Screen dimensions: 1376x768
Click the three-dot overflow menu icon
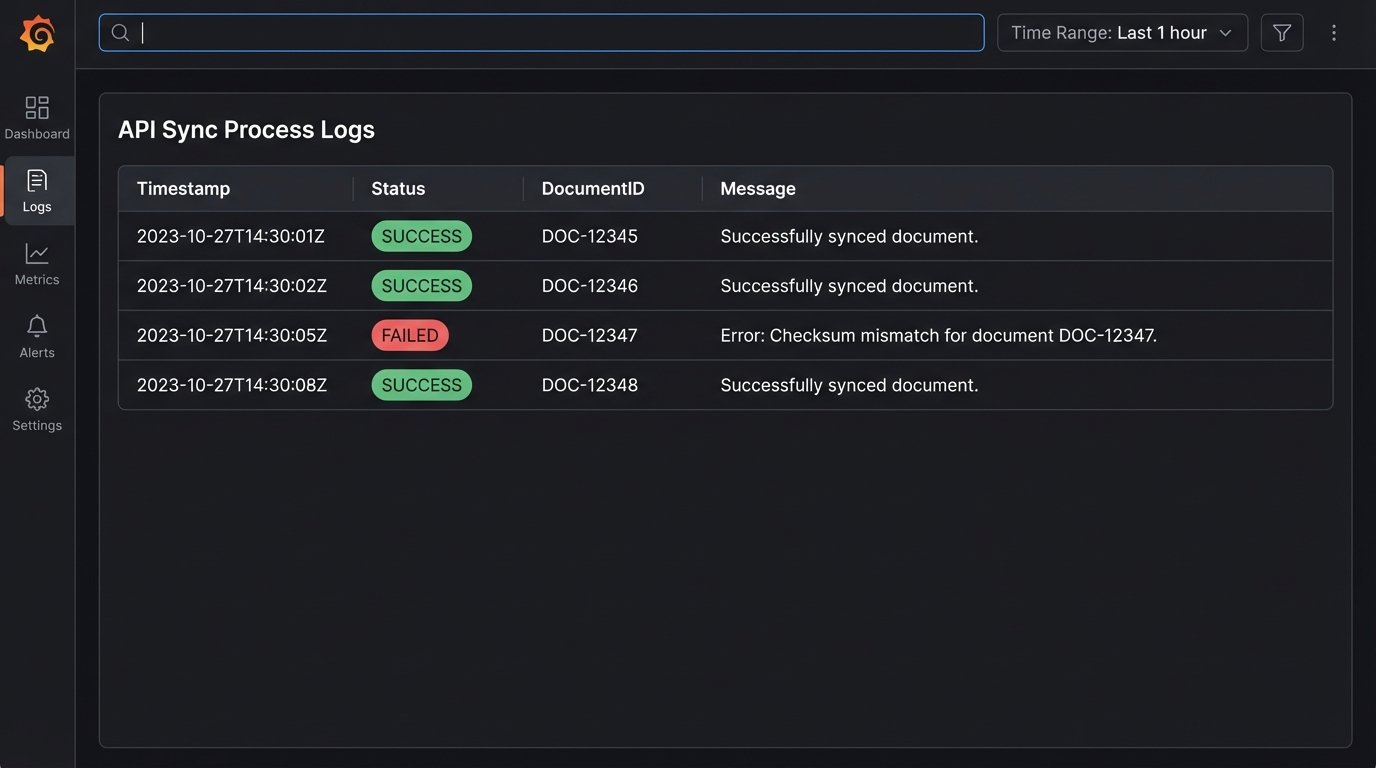click(1334, 32)
